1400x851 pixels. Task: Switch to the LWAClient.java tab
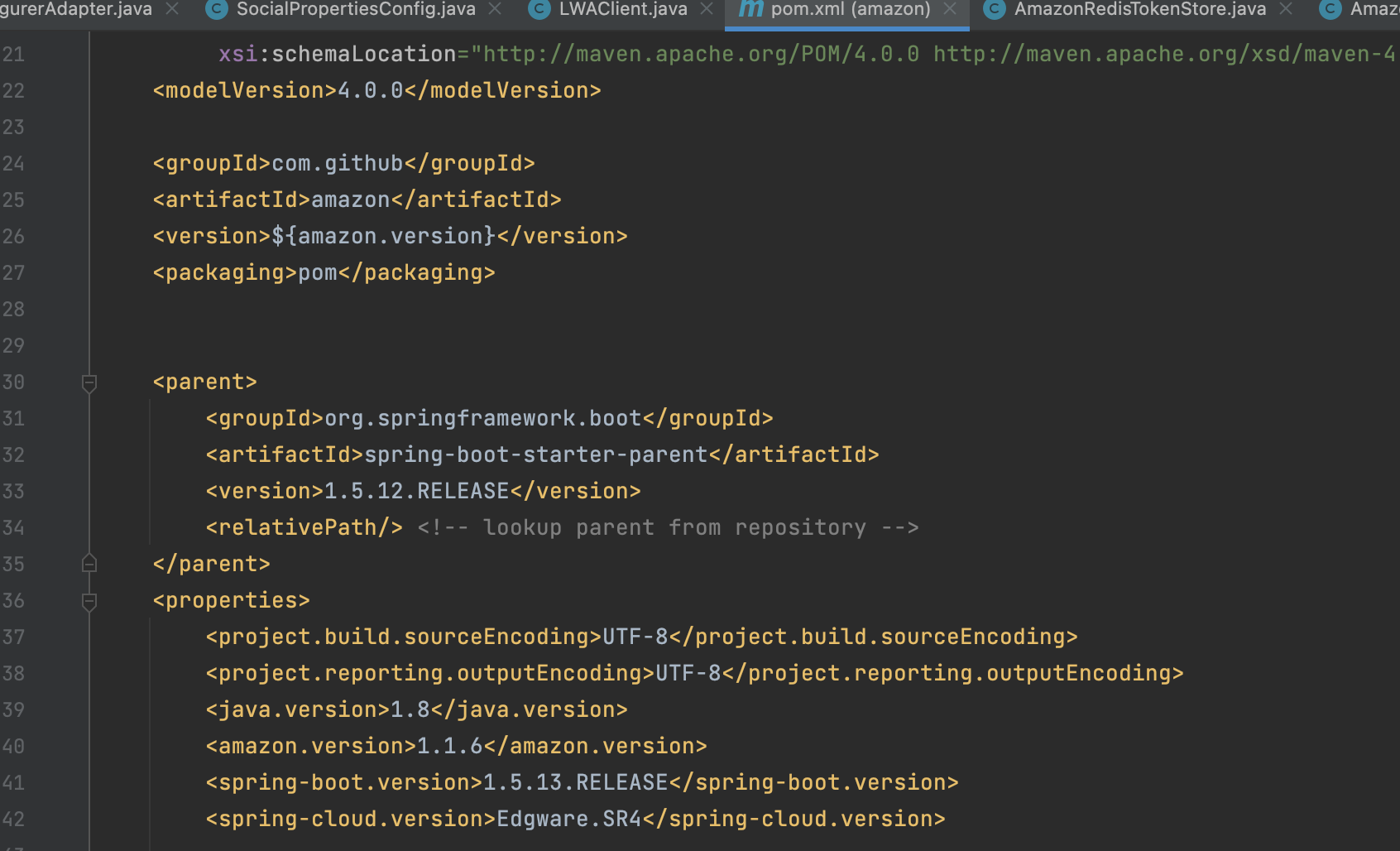(x=623, y=10)
